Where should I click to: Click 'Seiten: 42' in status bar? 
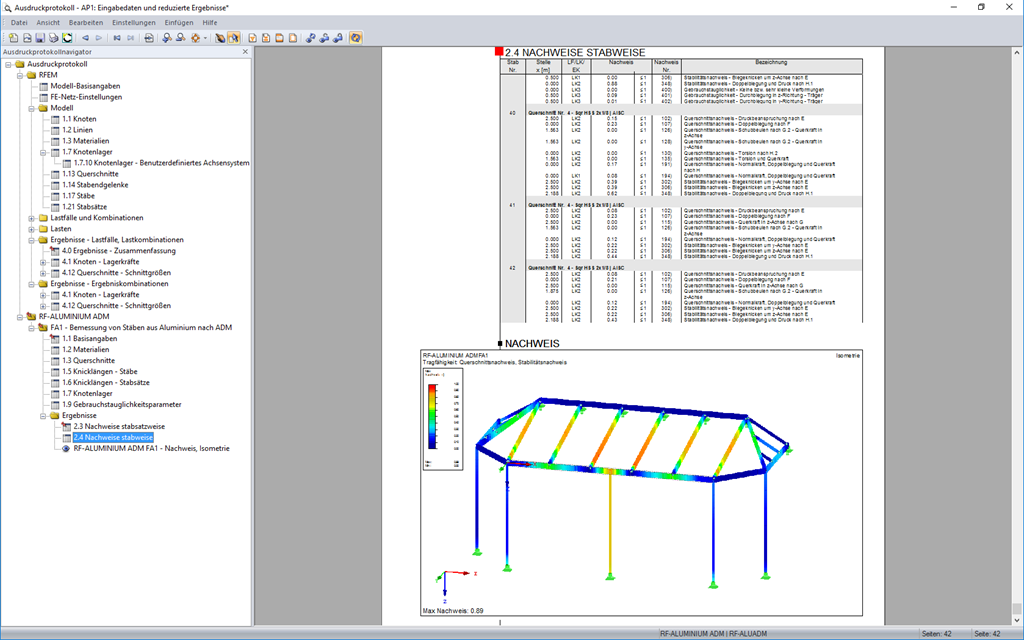tap(936, 633)
